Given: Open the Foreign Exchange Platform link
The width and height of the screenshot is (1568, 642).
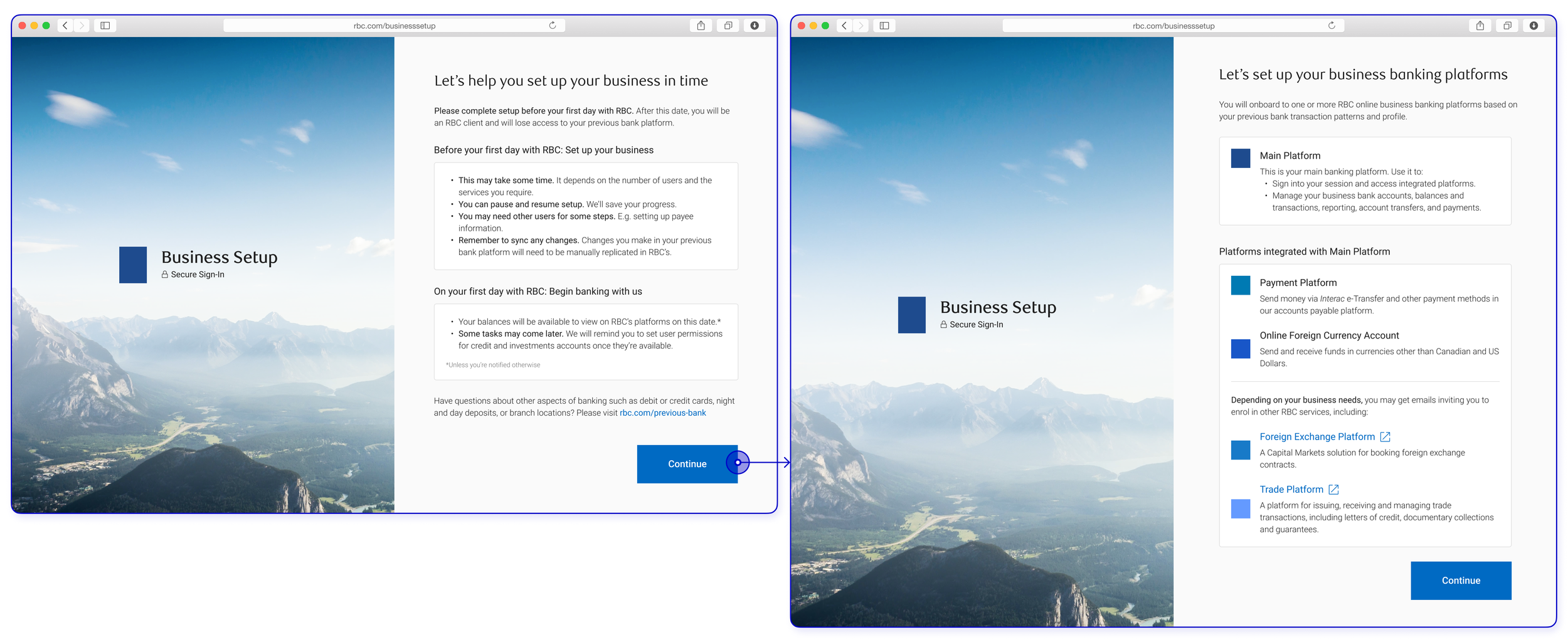Looking at the screenshot, I should click(1316, 437).
